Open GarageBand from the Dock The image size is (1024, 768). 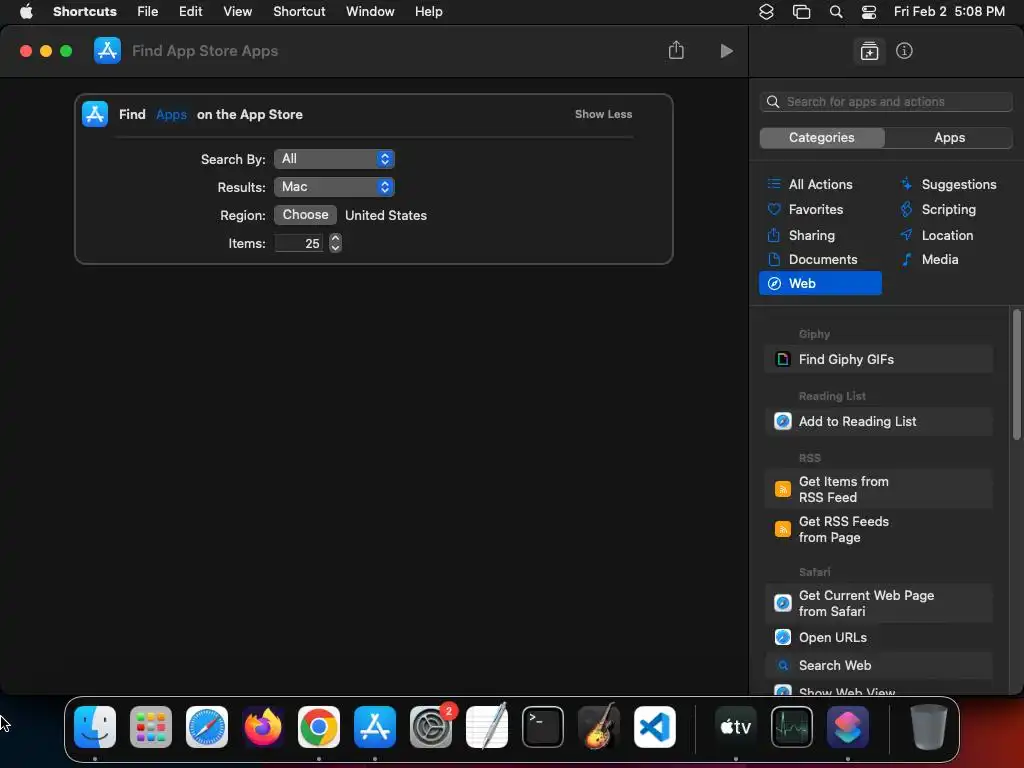tap(599, 727)
